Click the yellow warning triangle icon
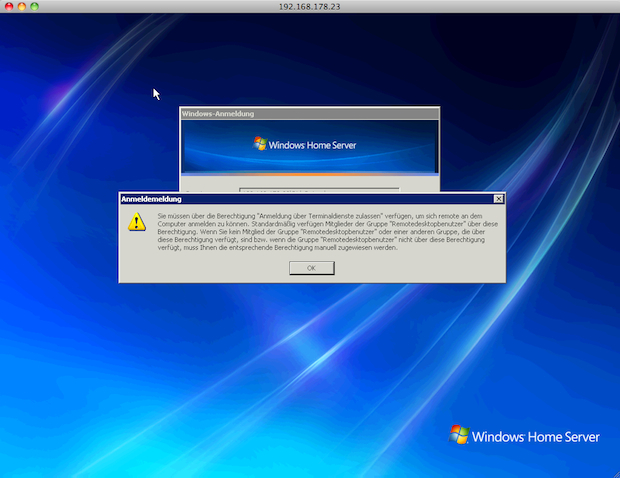 click(137, 222)
